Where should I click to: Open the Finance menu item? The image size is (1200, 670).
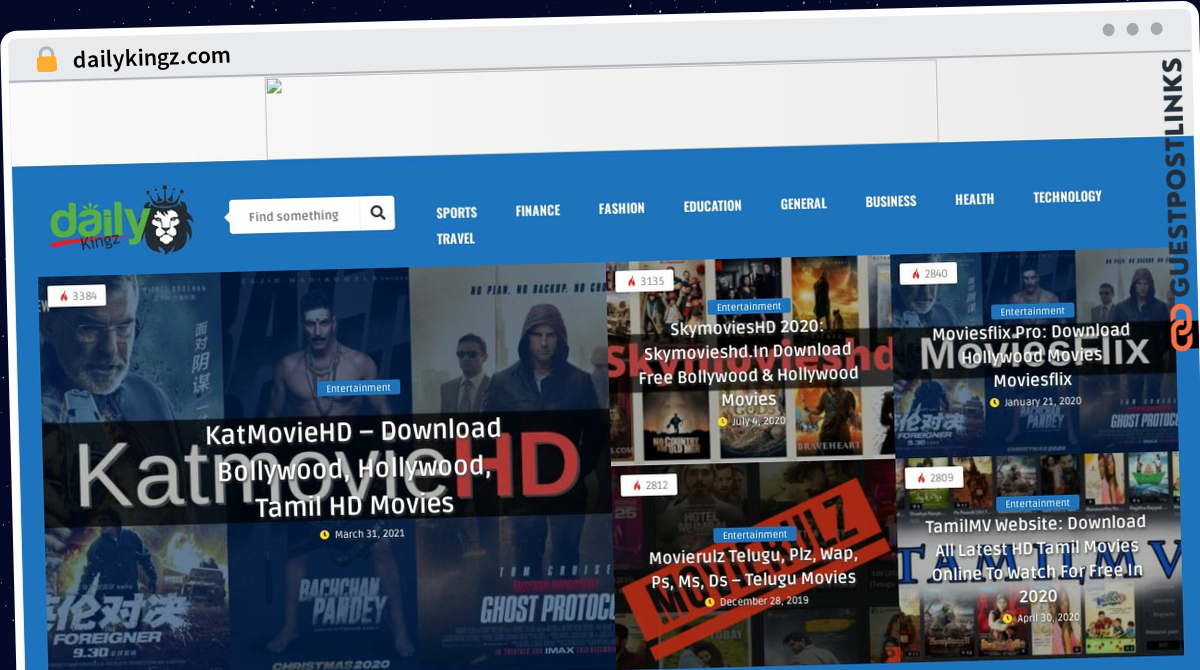[538, 210]
